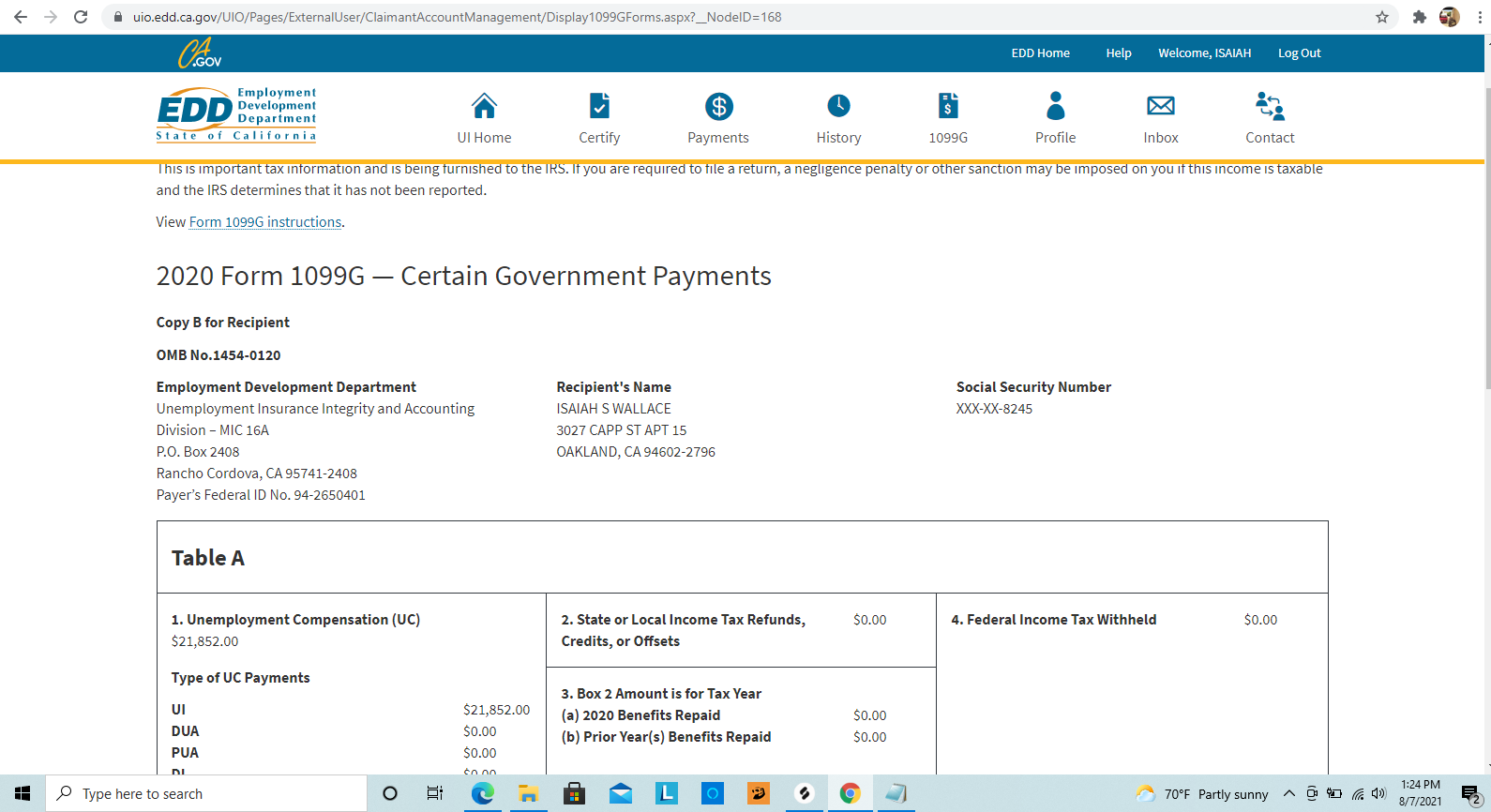Open the Inbox envelope icon
This screenshot has height=812, width=1491.
coord(1160,107)
